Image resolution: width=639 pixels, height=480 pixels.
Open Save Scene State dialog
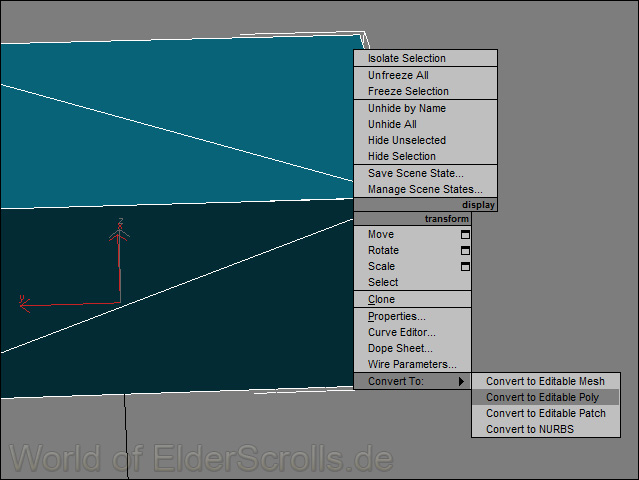click(415, 173)
